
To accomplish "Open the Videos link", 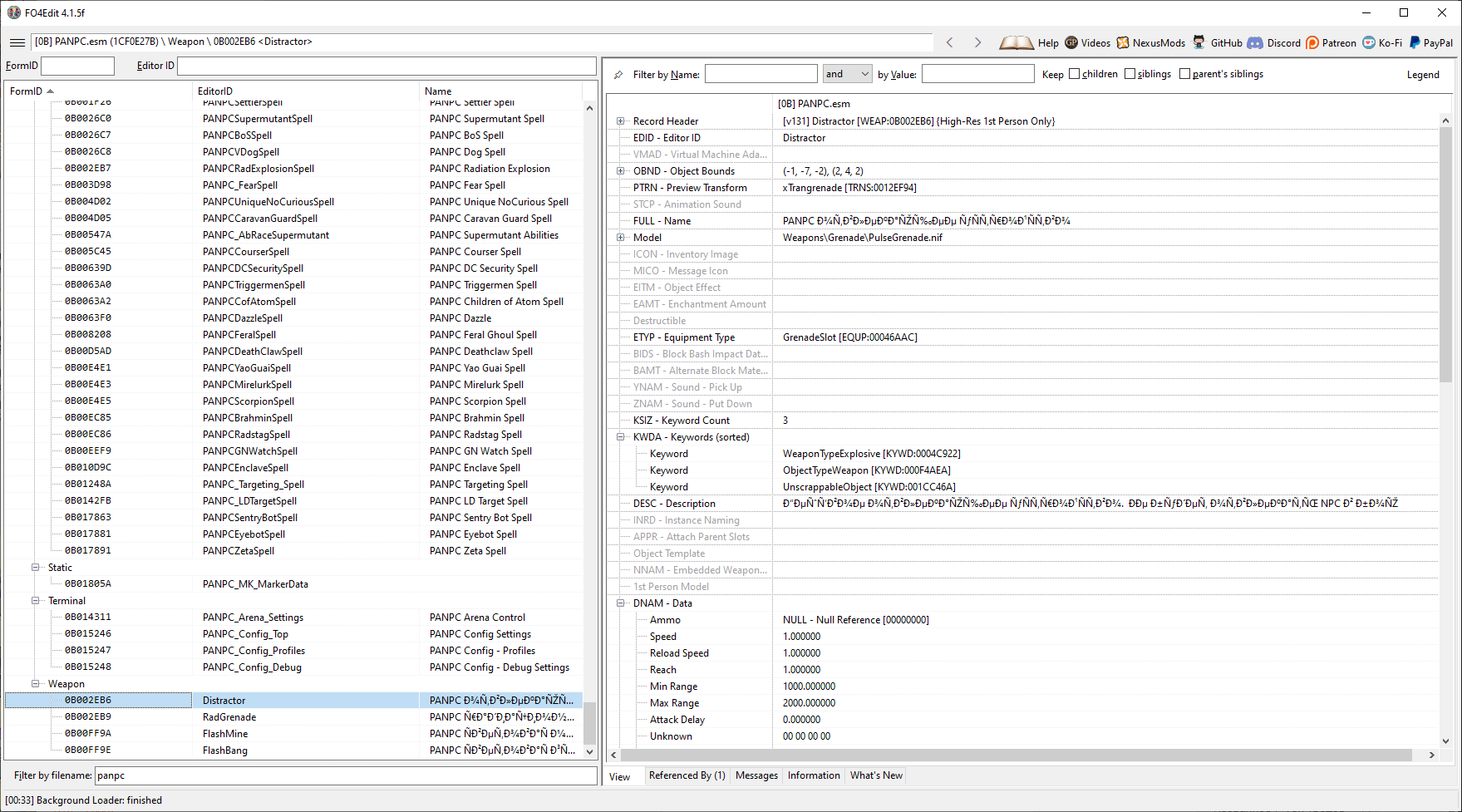I will click(x=1087, y=42).
